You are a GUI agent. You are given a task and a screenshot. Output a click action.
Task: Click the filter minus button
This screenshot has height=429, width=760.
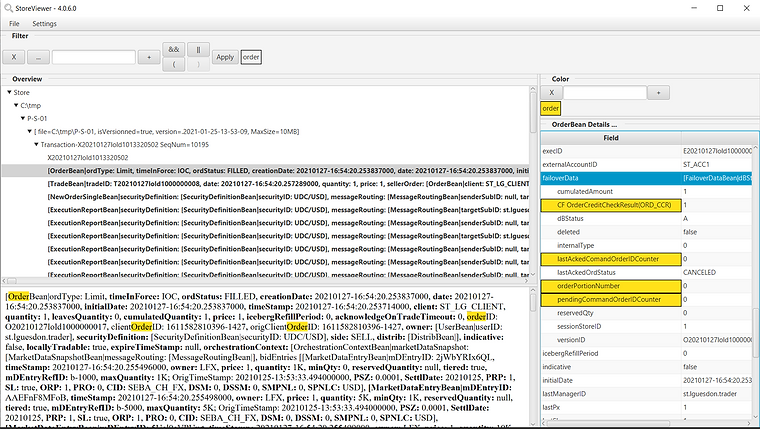pos(38,57)
